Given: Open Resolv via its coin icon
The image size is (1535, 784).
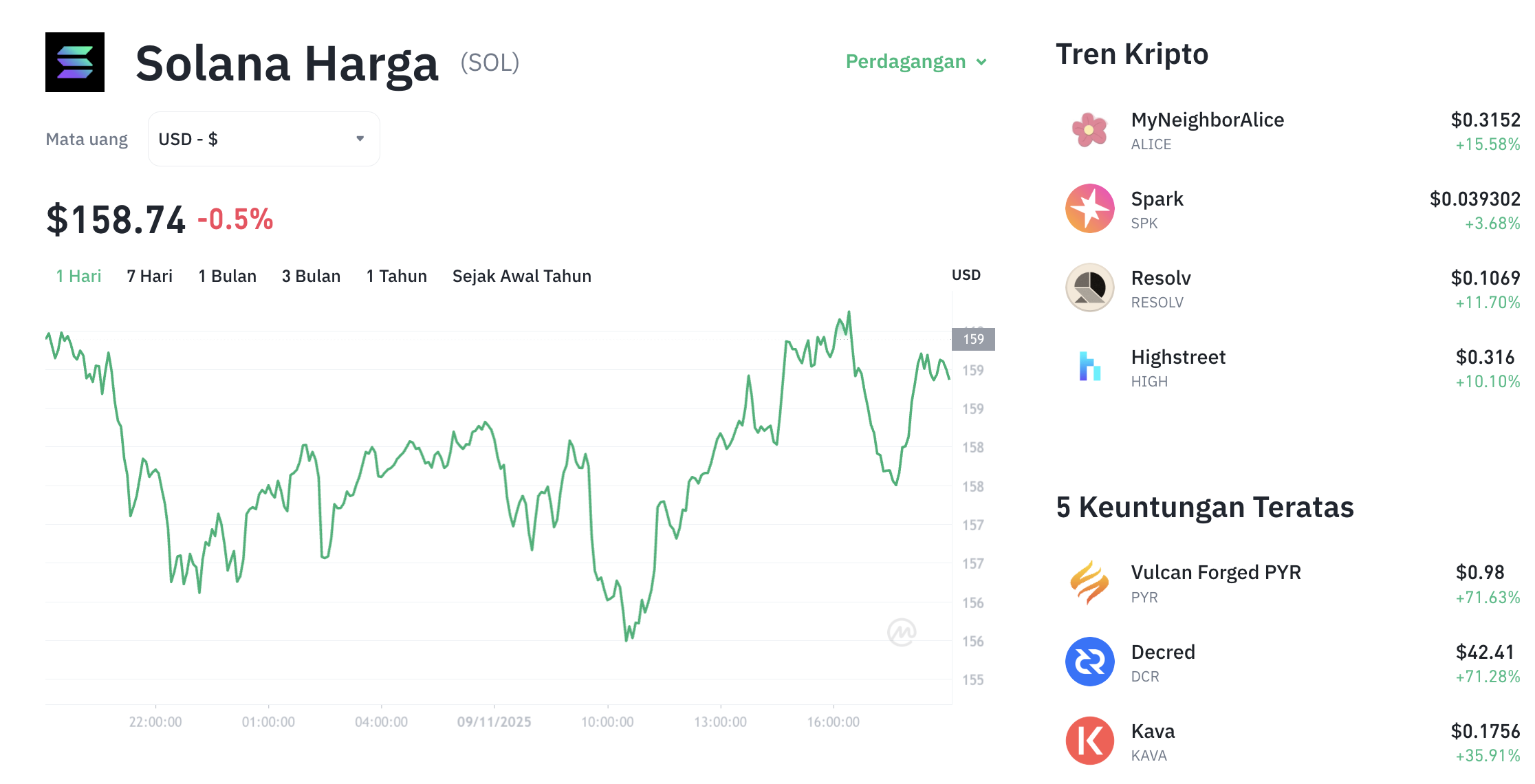Looking at the screenshot, I should click(1089, 288).
